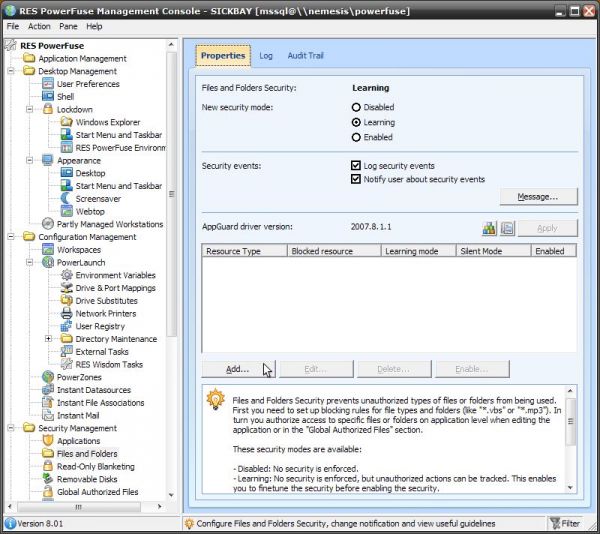Click the tree pane vertical scrollbar thumb

coord(171,194)
